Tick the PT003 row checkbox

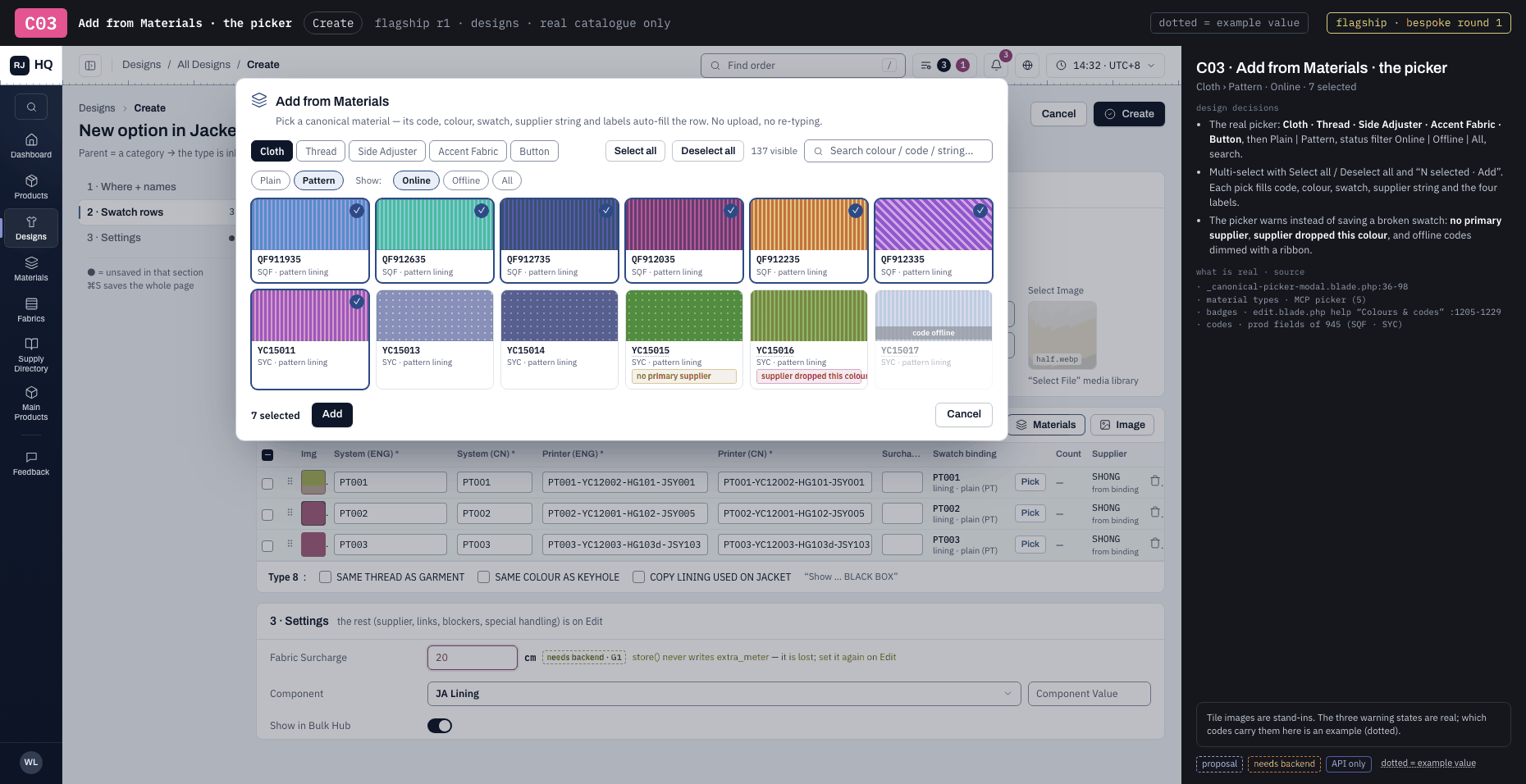tap(267, 546)
